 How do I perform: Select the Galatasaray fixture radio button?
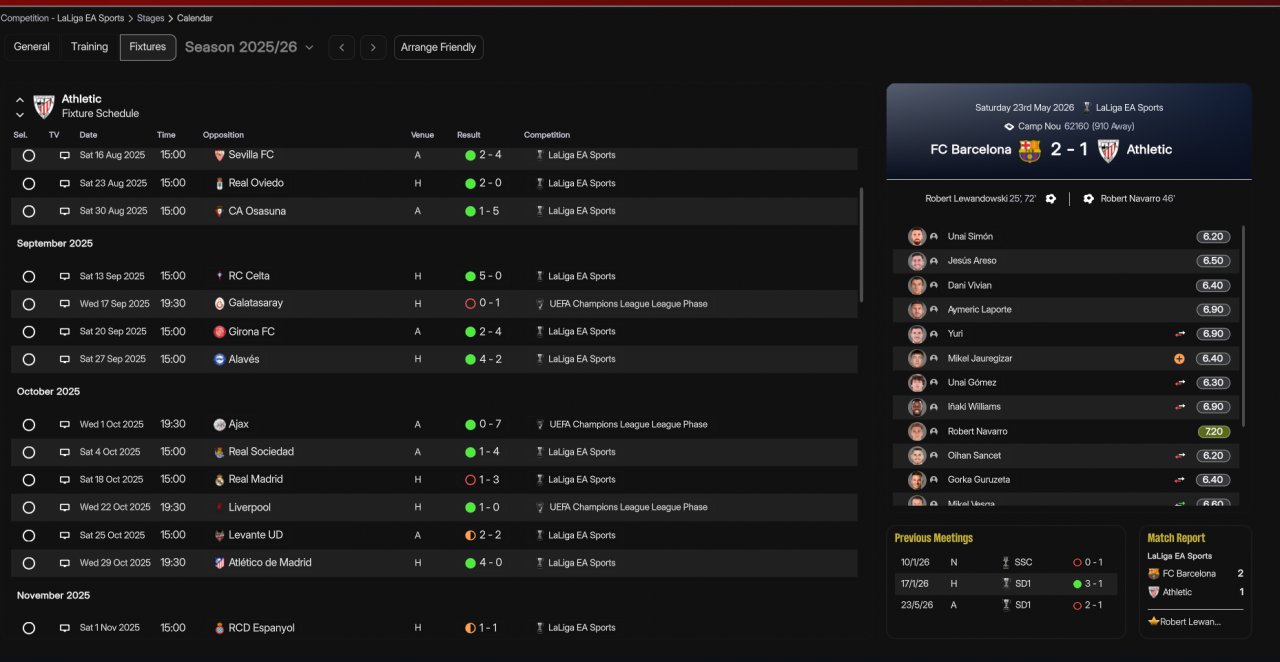pyautogui.click(x=28, y=304)
